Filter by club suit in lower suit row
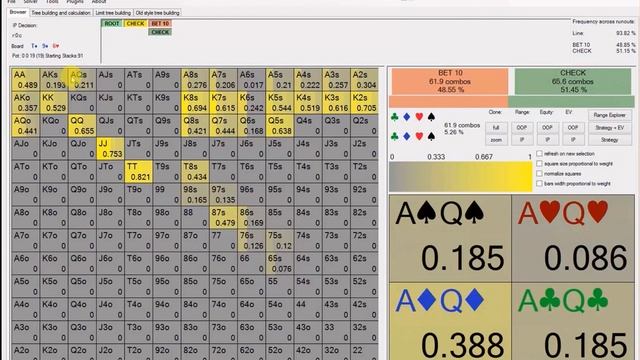Image resolution: width=640 pixels, height=360 pixels. click(394, 136)
